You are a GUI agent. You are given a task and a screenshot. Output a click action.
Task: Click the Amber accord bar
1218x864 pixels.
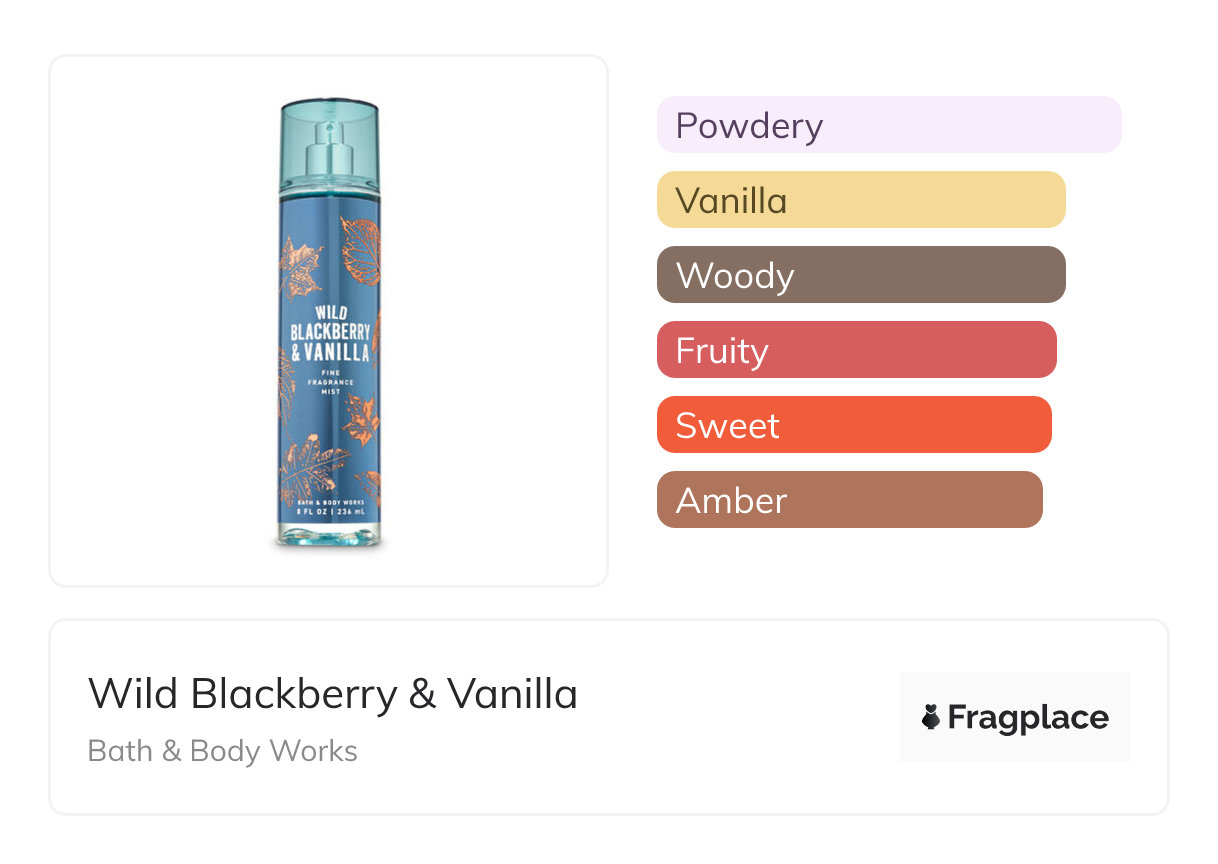[849, 500]
